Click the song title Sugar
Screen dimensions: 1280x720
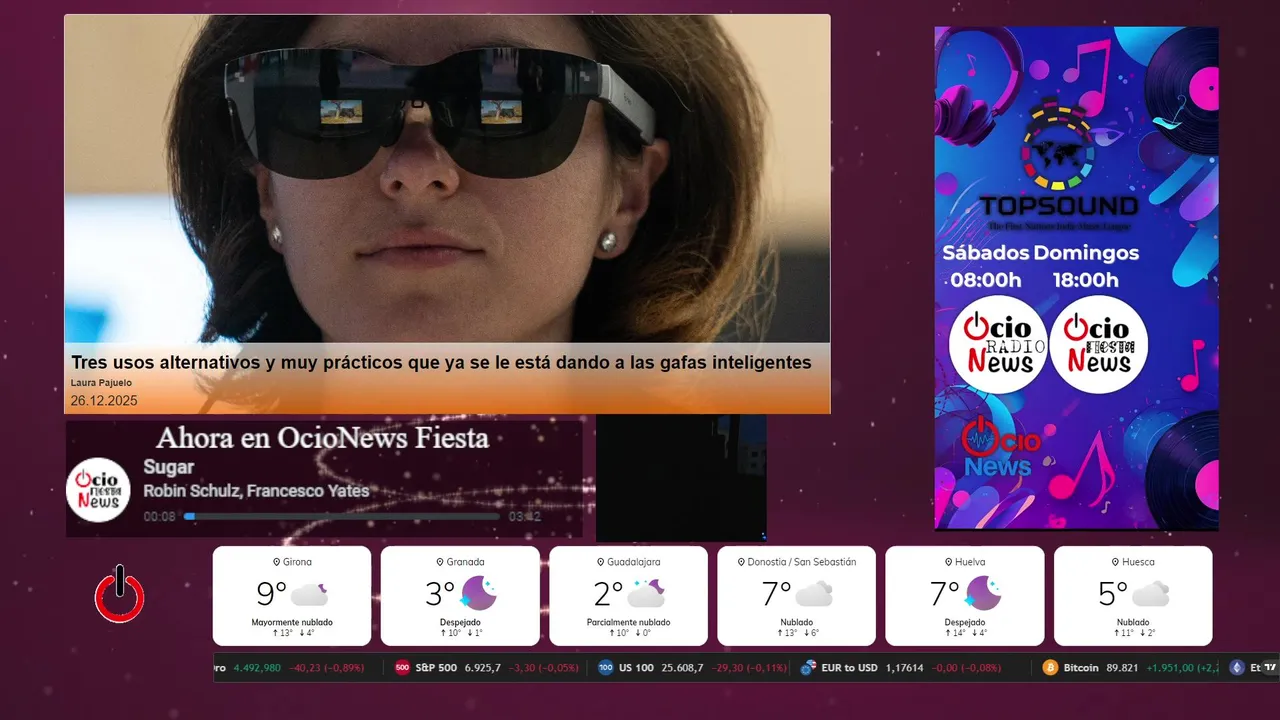point(169,467)
